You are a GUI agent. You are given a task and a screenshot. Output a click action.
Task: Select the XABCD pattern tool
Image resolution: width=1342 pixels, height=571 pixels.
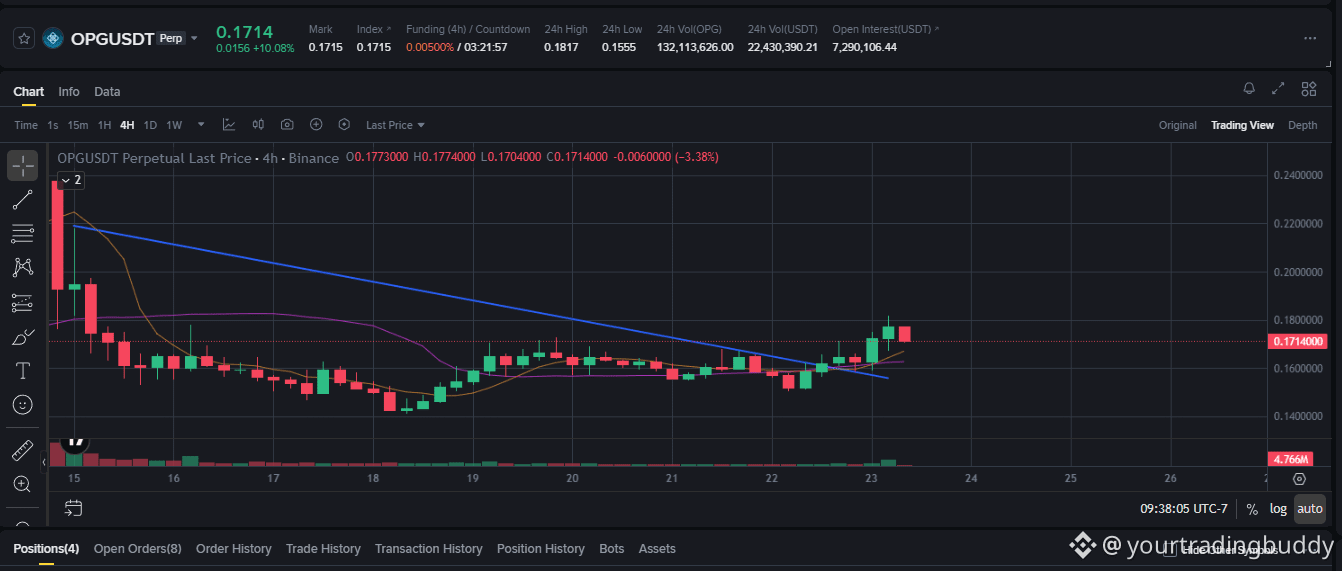tap(23, 267)
